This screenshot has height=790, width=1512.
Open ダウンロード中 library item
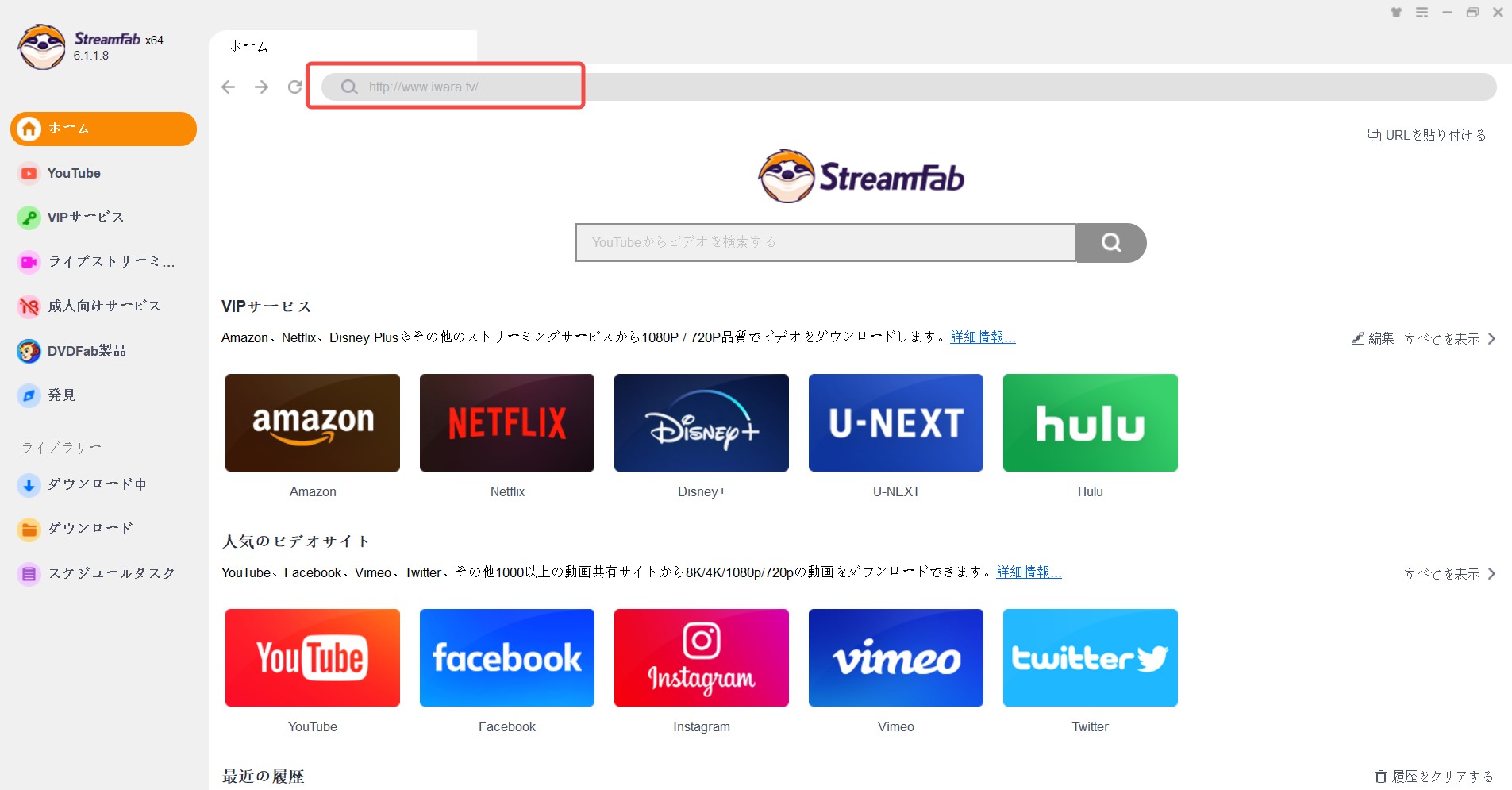(x=103, y=485)
